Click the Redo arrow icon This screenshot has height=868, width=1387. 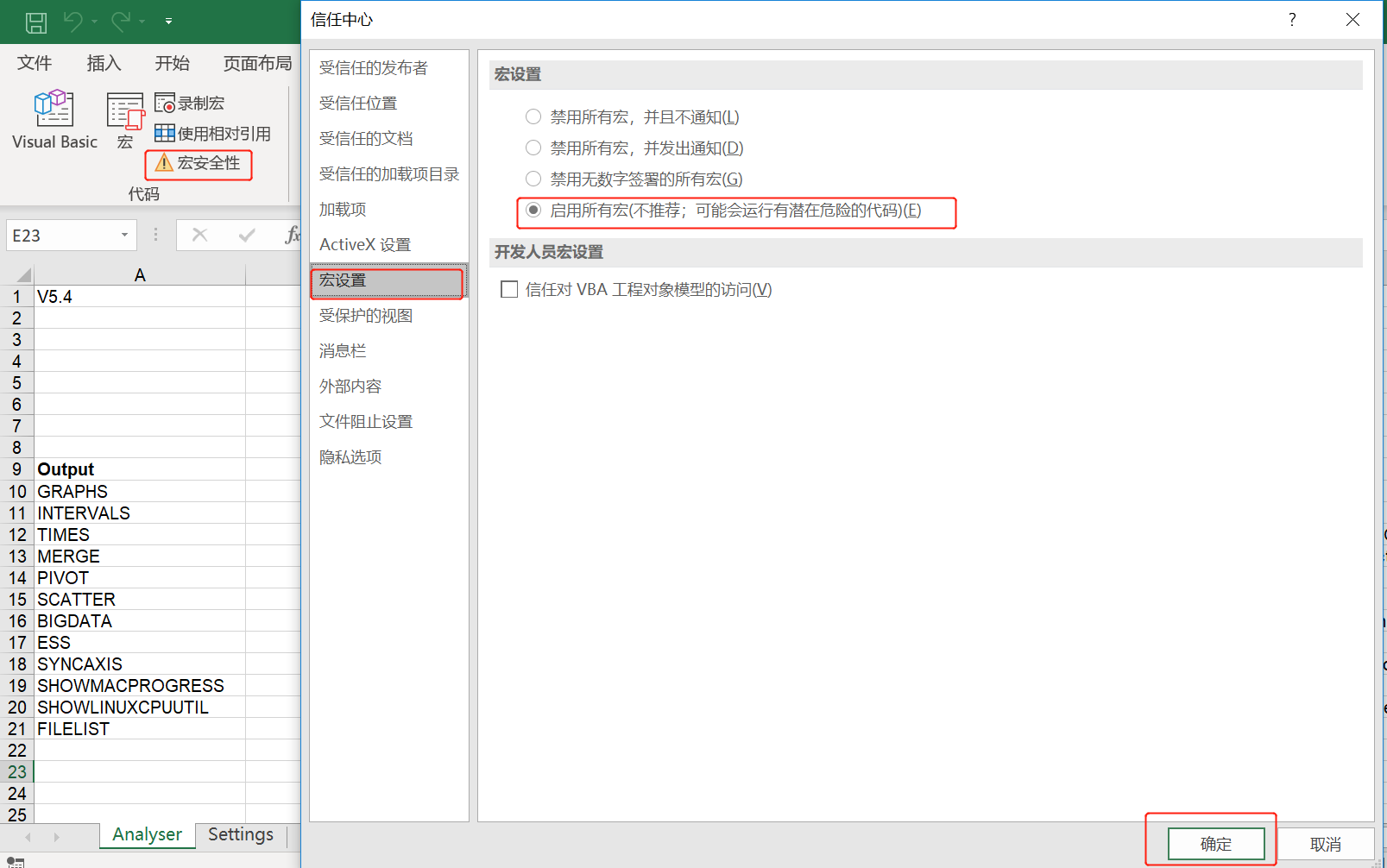coord(121,22)
